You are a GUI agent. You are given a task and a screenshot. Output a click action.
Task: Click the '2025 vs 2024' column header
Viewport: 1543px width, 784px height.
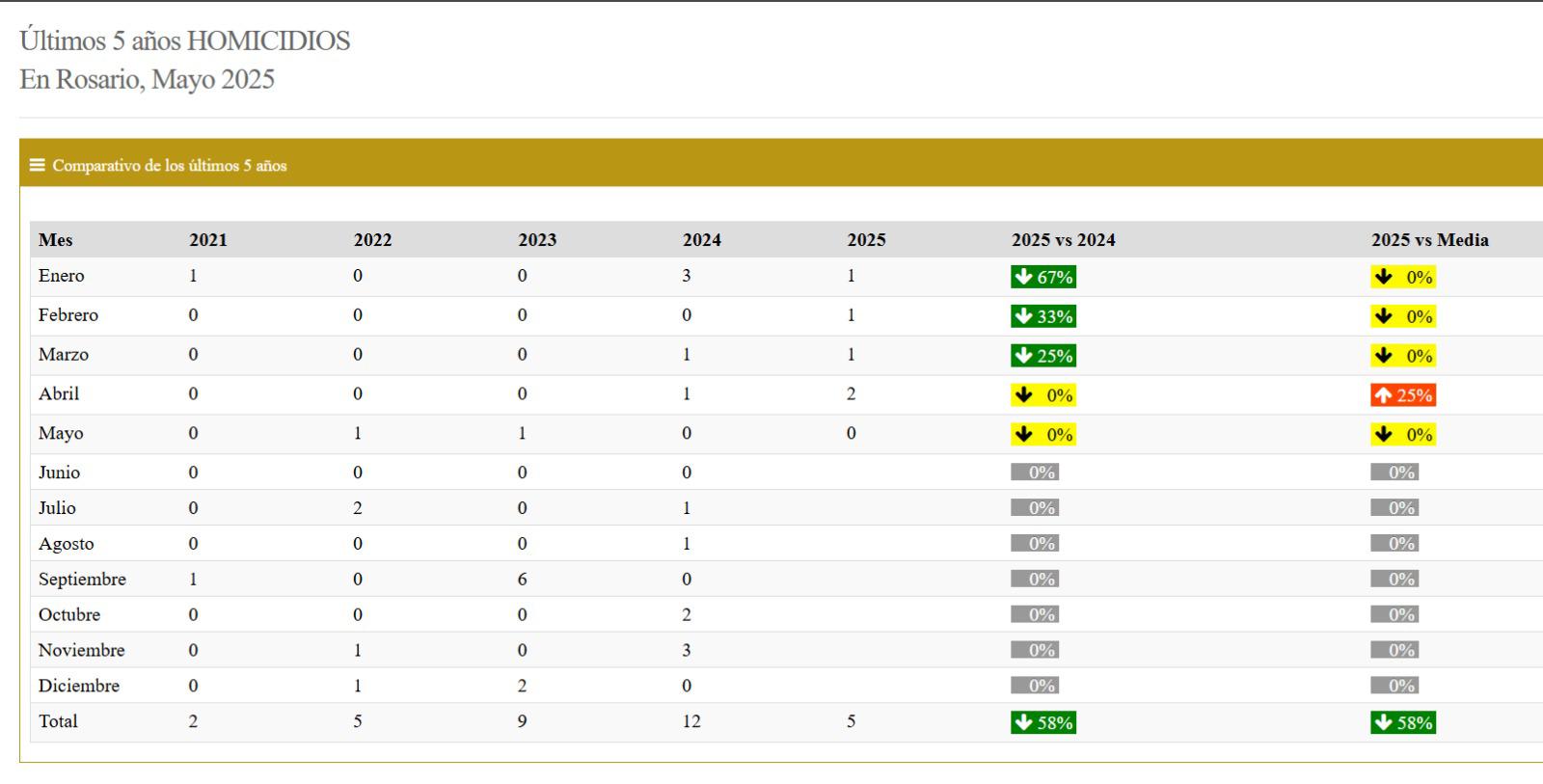(1063, 240)
